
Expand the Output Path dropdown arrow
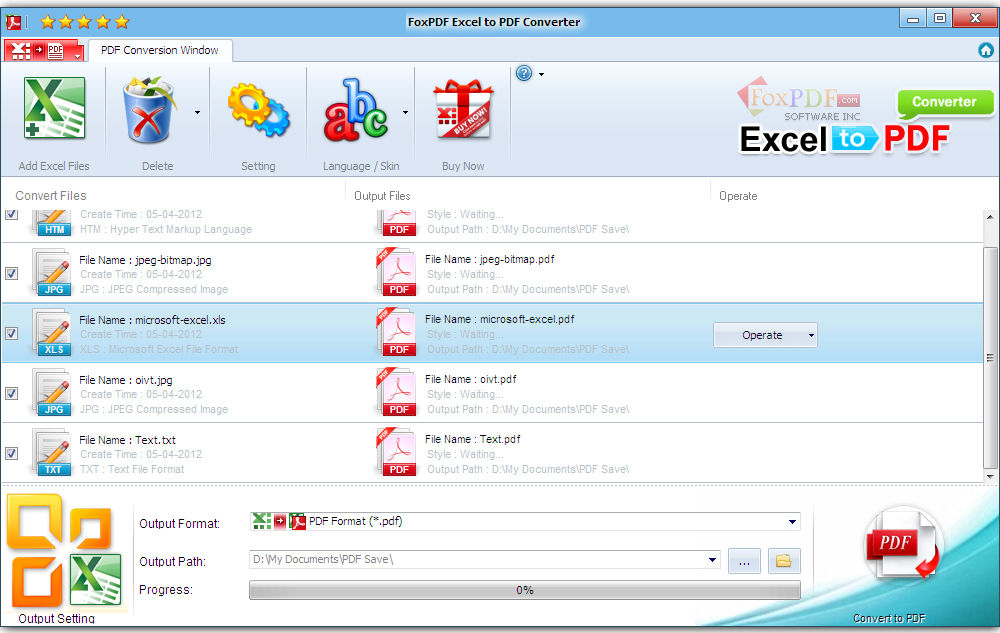point(712,560)
